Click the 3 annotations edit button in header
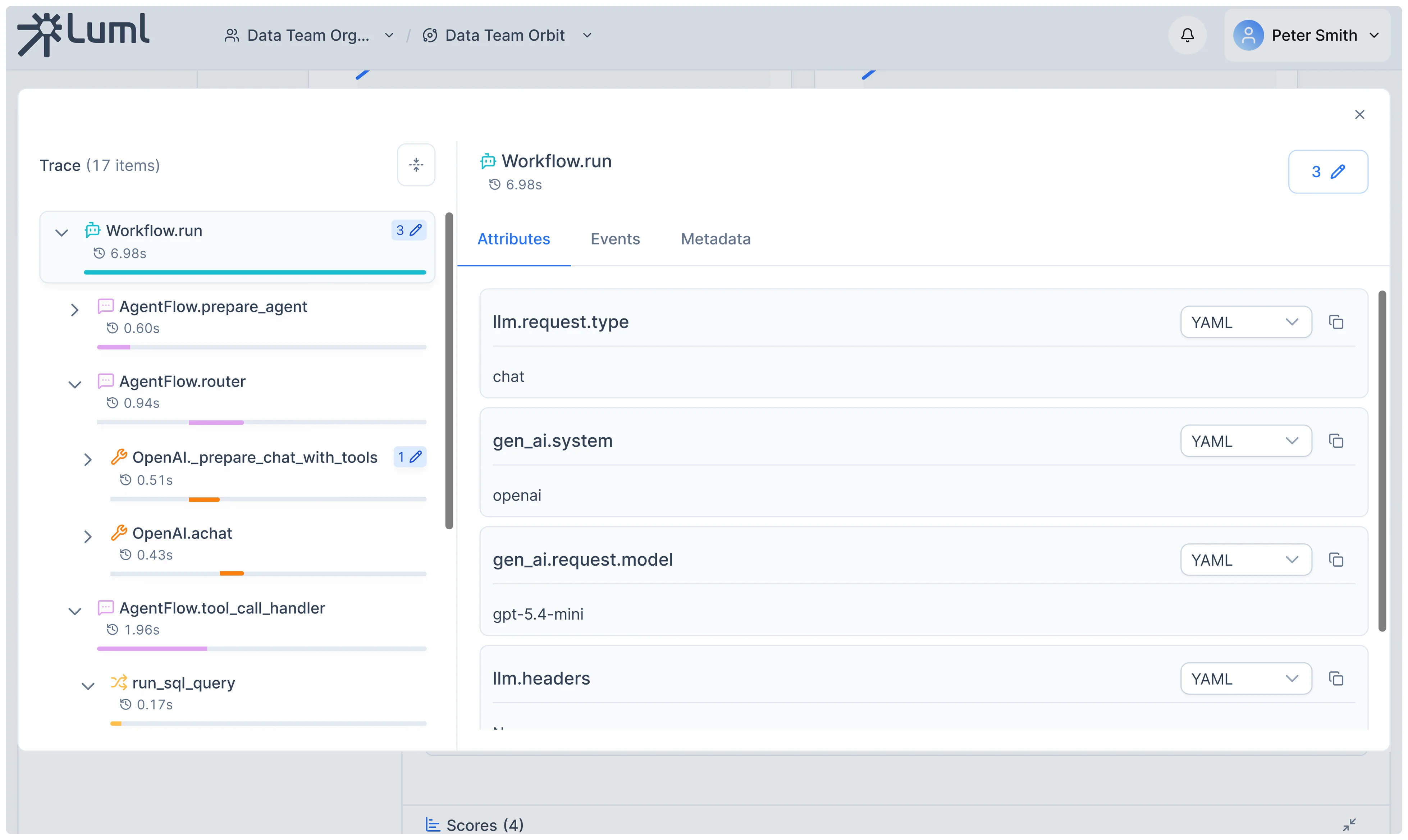 tap(1327, 172)
